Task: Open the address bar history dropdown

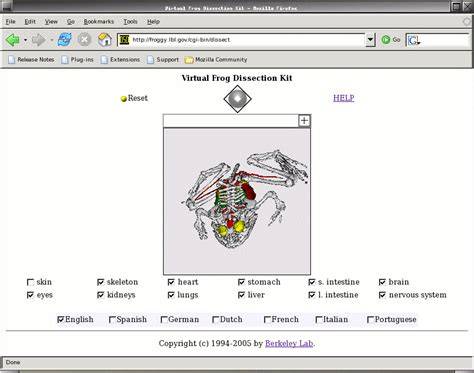Action: [370, 40]
